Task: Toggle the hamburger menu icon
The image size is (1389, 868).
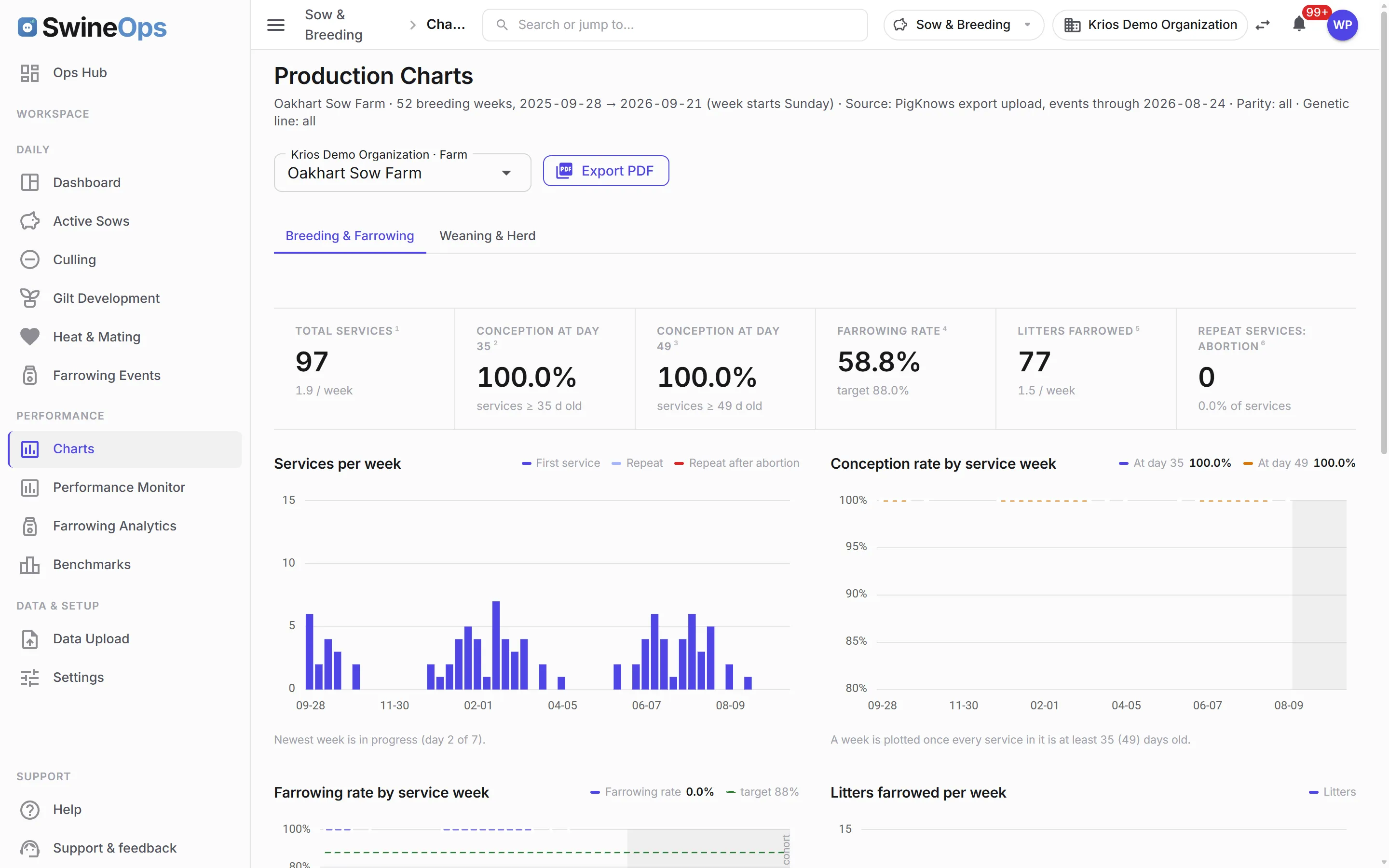Action: click(276, 25)
